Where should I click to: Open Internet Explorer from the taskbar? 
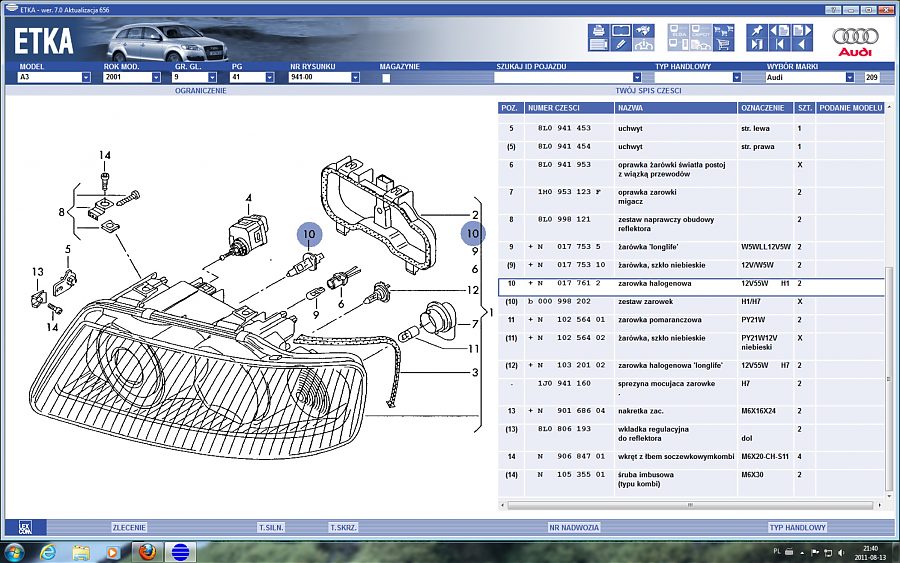point(49,552)
